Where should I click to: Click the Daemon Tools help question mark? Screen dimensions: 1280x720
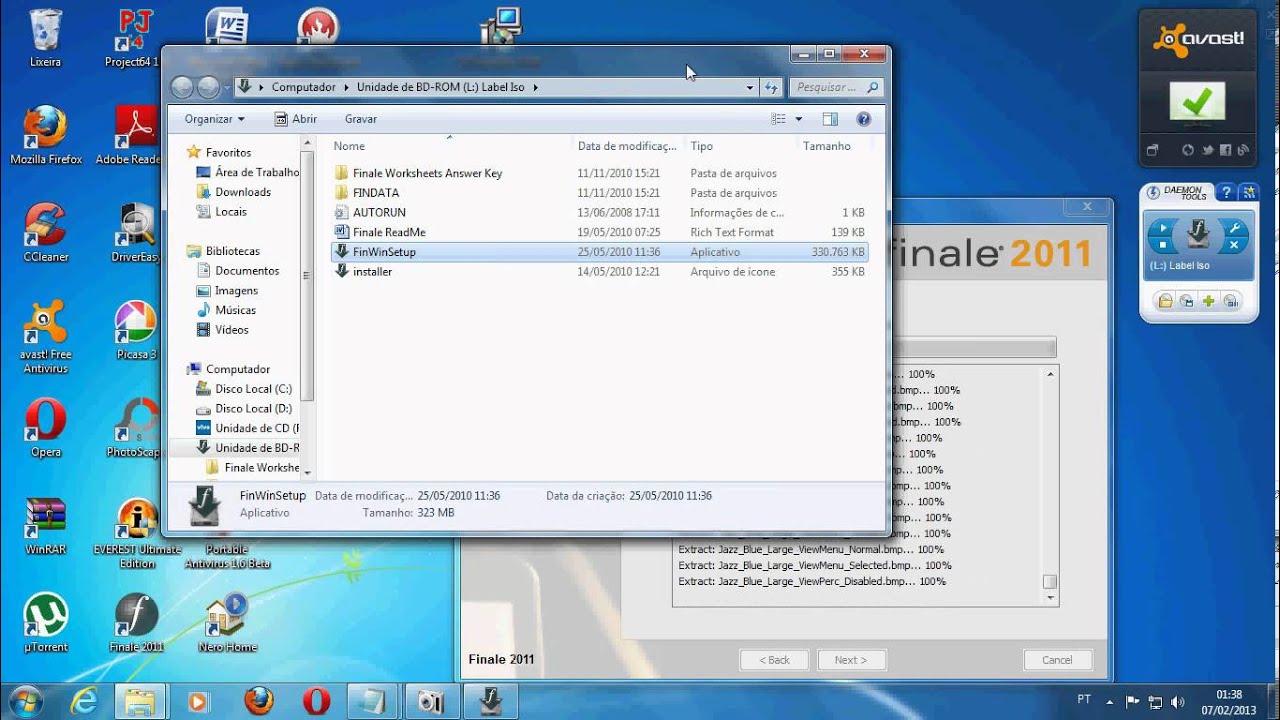pyautogui.click(x=1226, y=193)
